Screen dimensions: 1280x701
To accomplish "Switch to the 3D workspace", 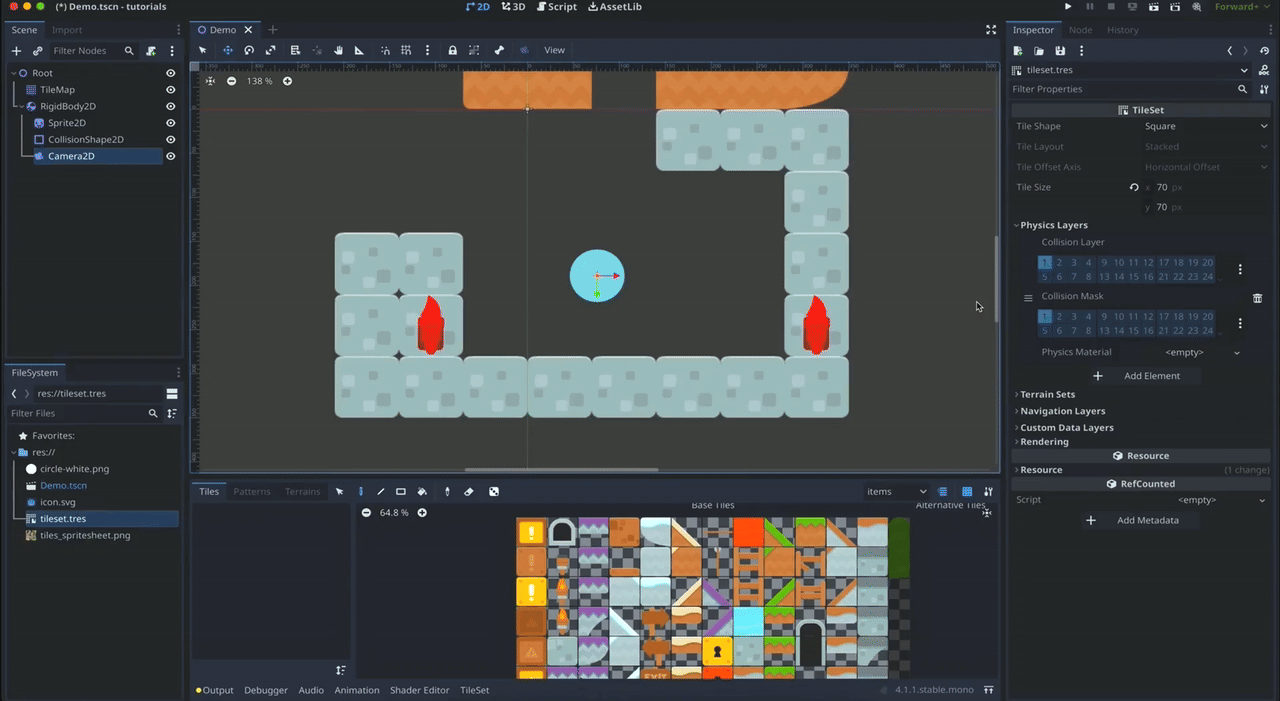I will 513,7.
